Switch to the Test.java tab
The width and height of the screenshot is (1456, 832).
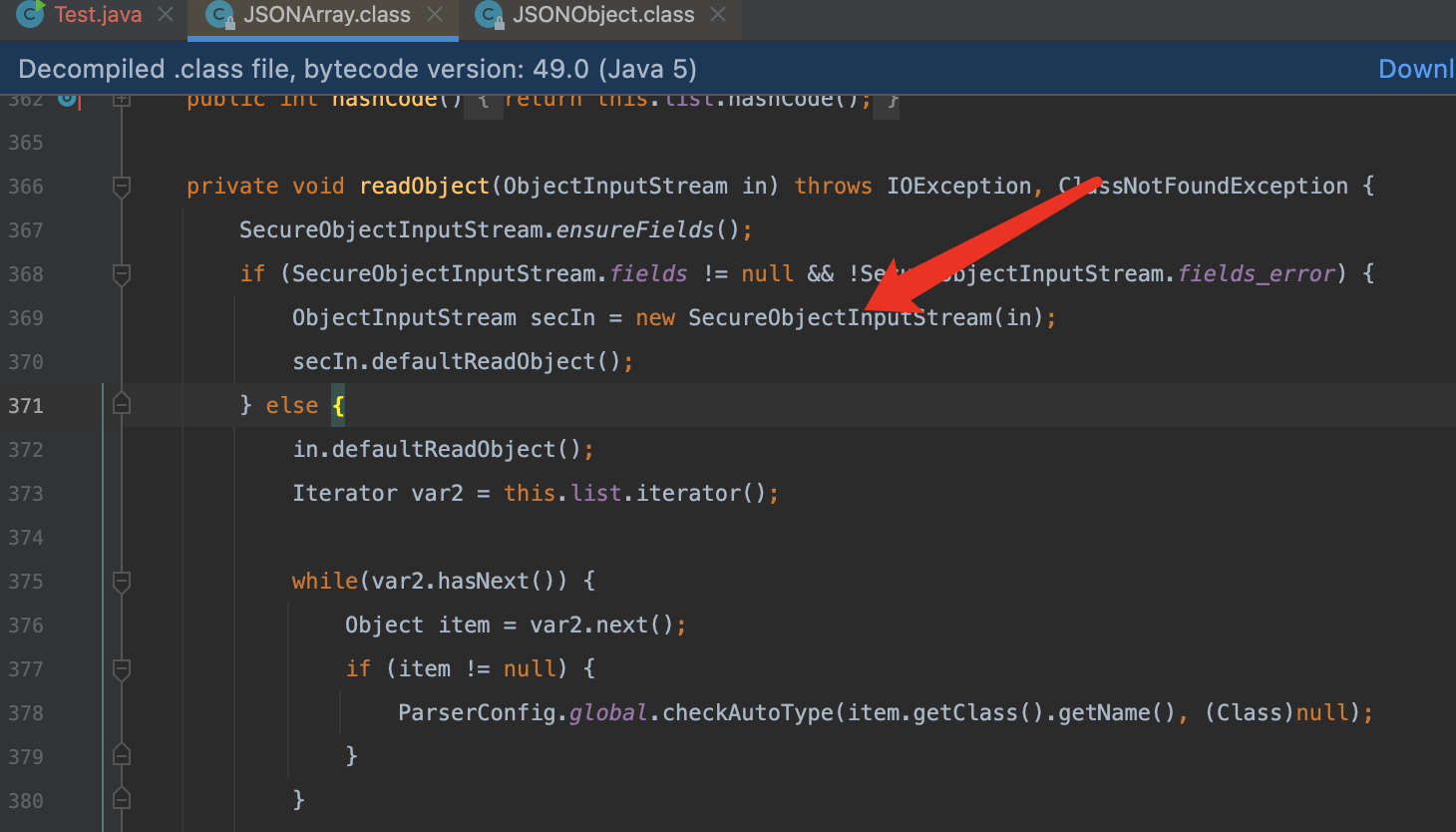97,15
